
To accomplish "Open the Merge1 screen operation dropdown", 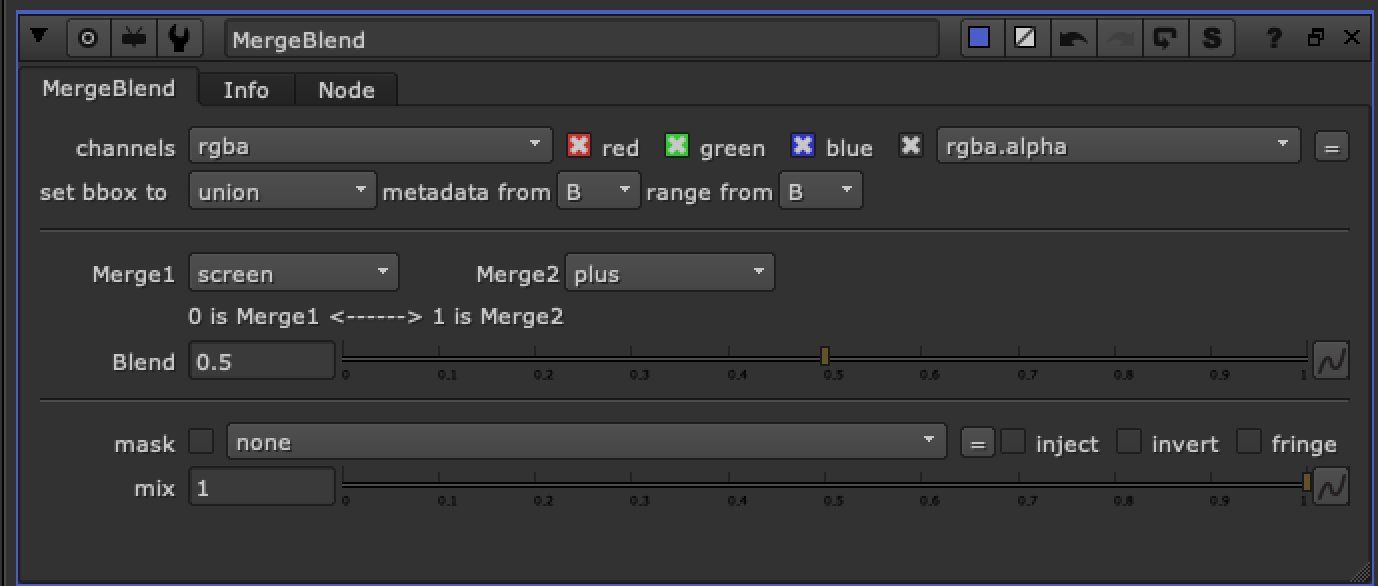I will [293, 271].
